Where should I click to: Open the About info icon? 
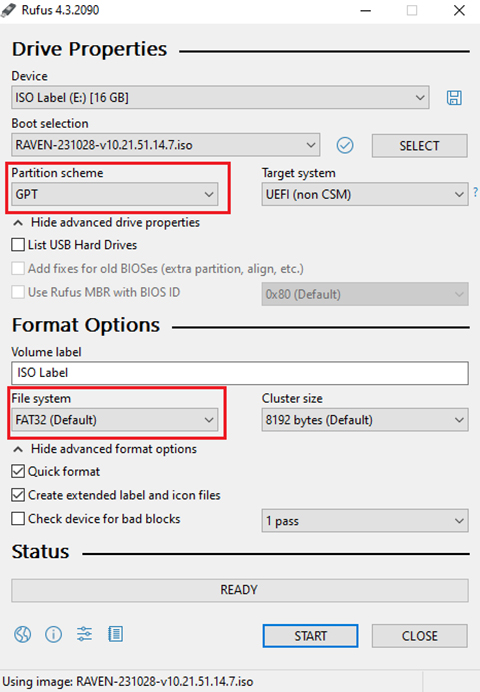[53, 635]
